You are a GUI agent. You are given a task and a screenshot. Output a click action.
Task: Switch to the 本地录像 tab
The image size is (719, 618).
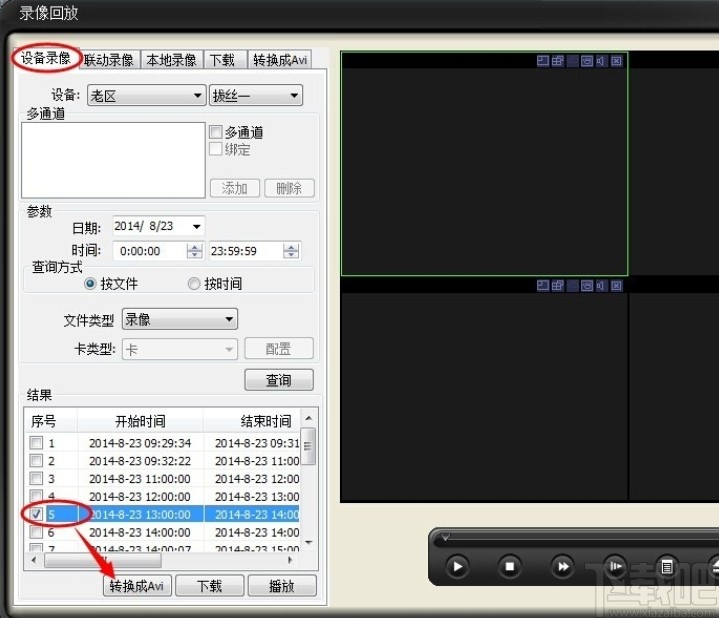(x=171, y=60)
